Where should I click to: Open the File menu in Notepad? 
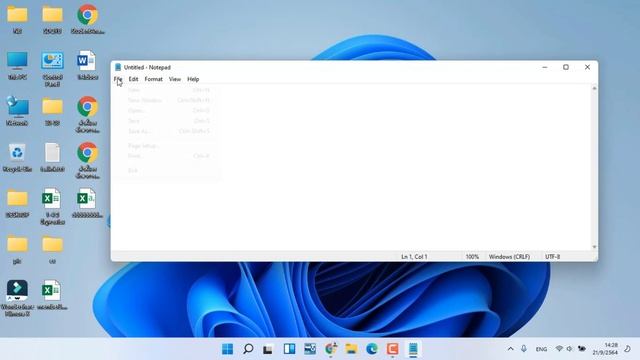118,79
